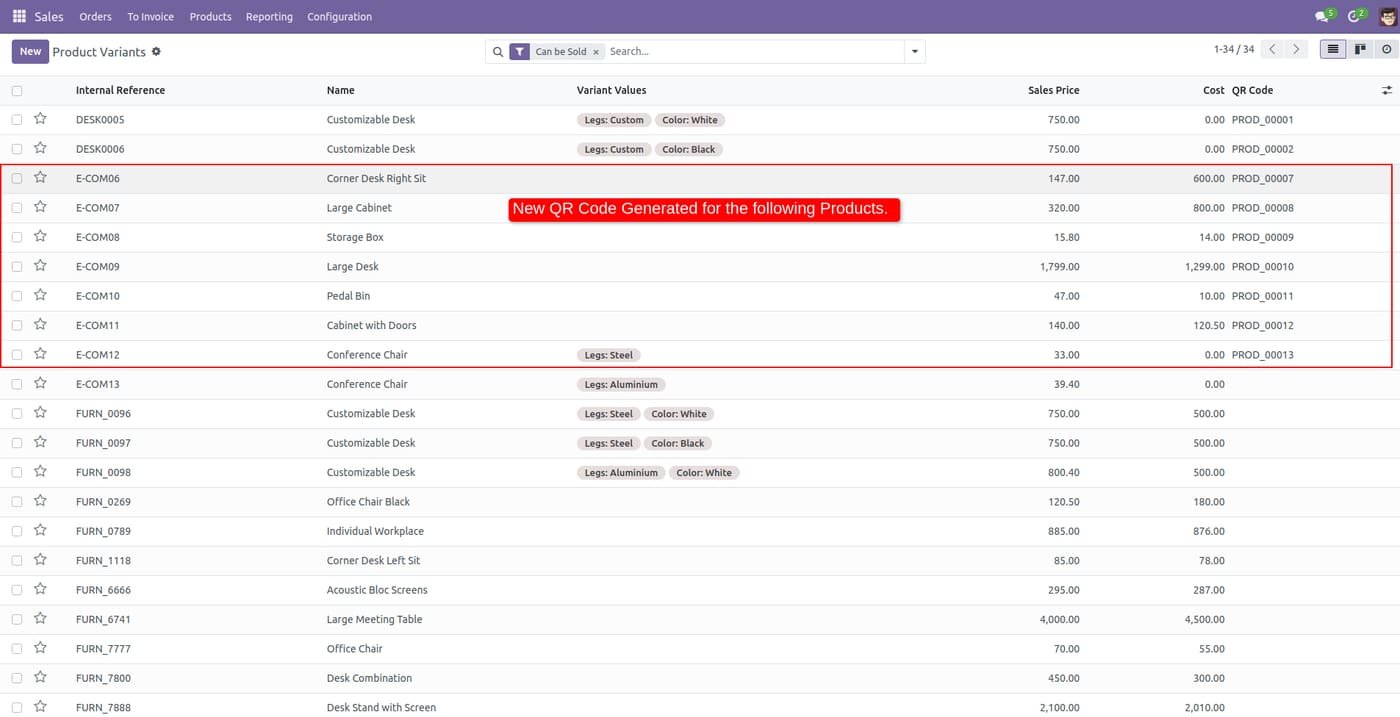Check the FURN_6741 Large Meeting Table row
The height and width of the screenshot is (717, 1400).
tap(17, 620)
